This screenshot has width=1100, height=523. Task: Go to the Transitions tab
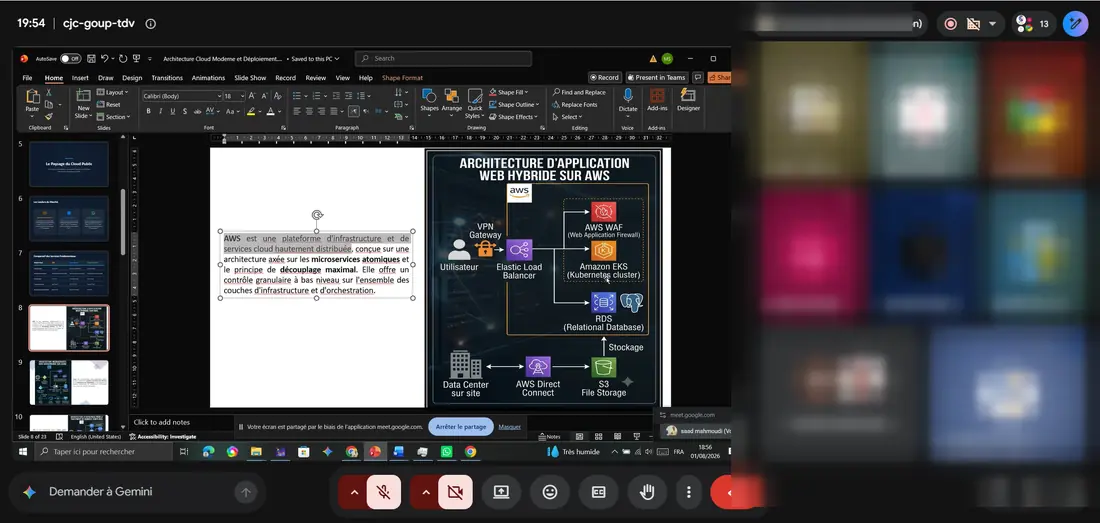pyautogui.click(x=167, y=78)
